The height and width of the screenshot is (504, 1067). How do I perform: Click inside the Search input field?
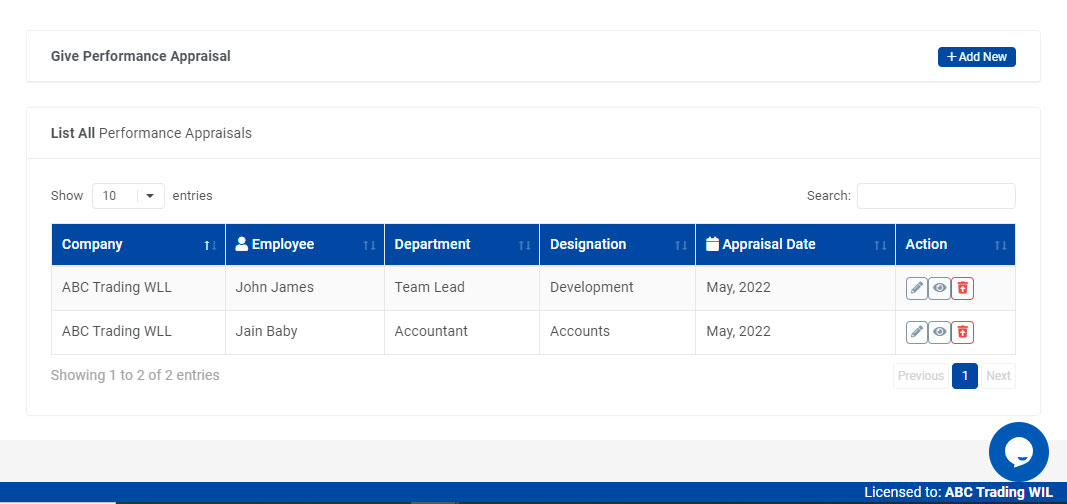935,196
